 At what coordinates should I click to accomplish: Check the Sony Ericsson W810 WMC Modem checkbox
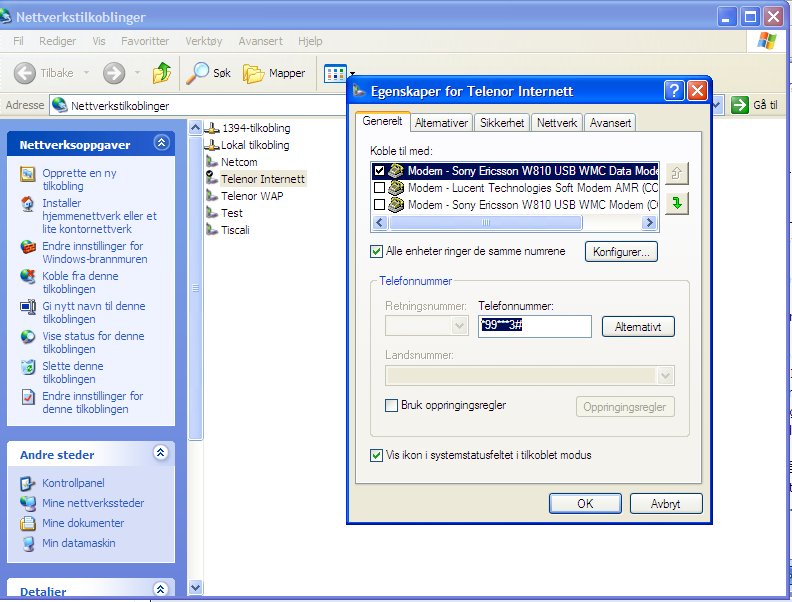click(379, 205)
